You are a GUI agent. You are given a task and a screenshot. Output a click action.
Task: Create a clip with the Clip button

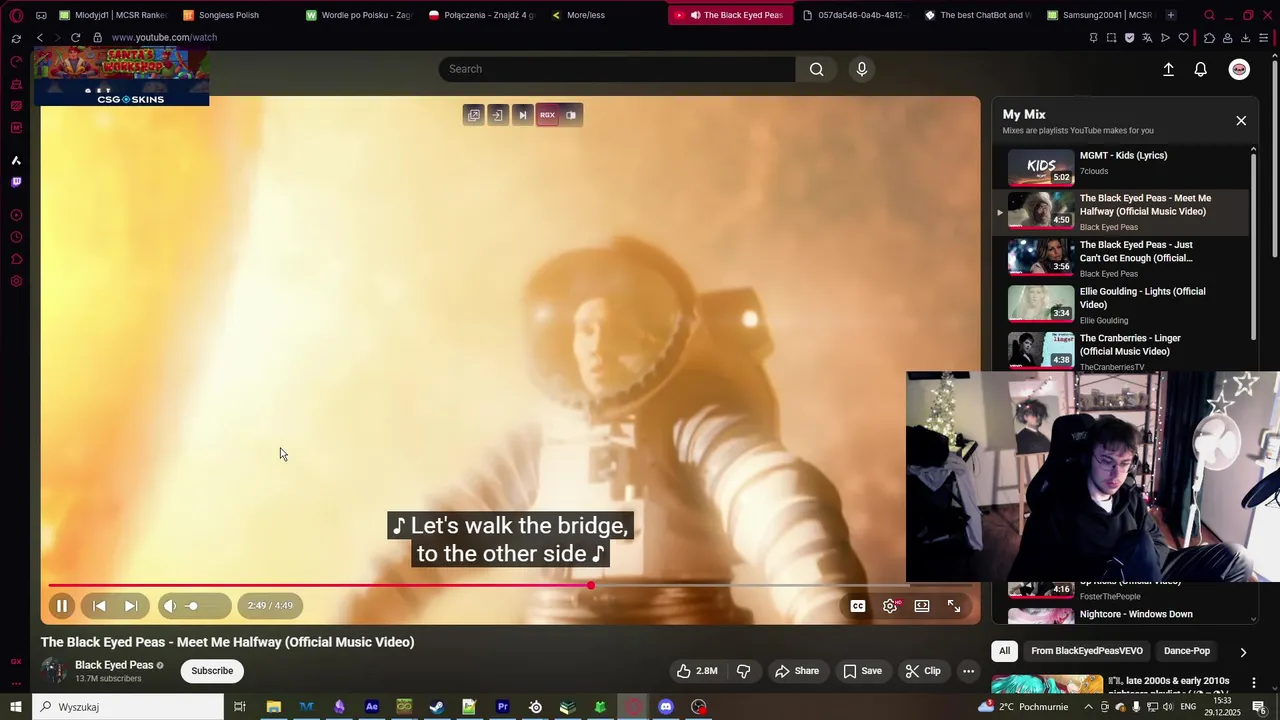tap(923, 671)
